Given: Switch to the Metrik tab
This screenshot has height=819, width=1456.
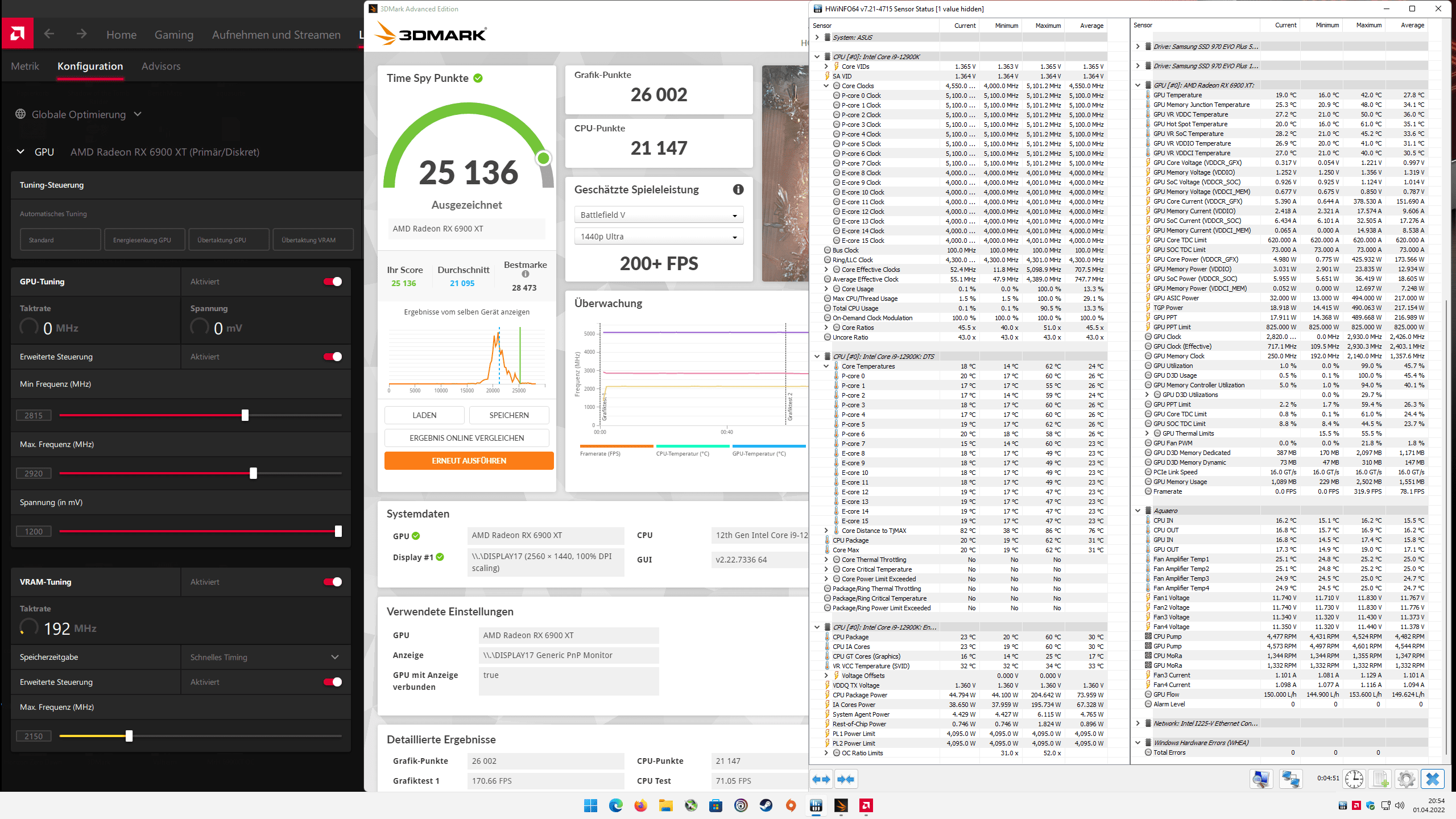Looking at the screenshot, I should coord(25,66).
